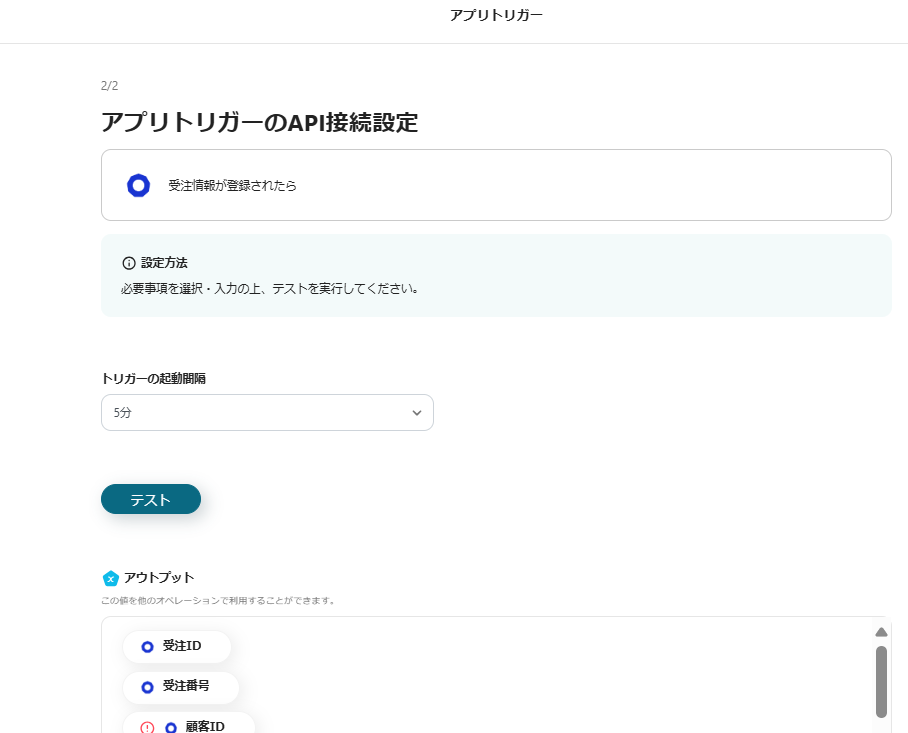This screenshot has width=908, height=733.
Task: Click the output list scroll-up arrow
Action: click(x=881, y=632)
